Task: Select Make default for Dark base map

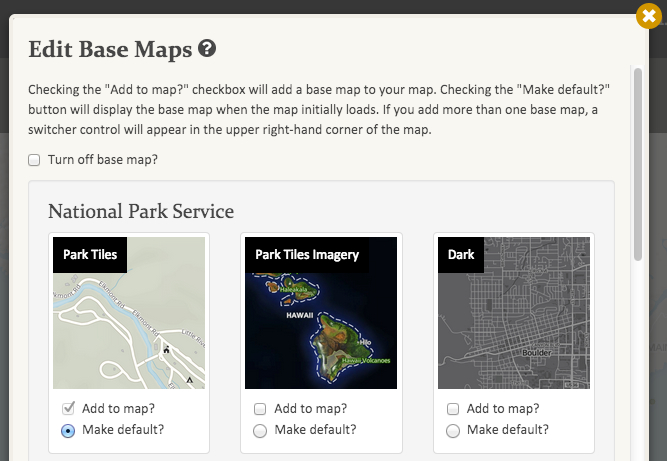Action: [453, 431]
